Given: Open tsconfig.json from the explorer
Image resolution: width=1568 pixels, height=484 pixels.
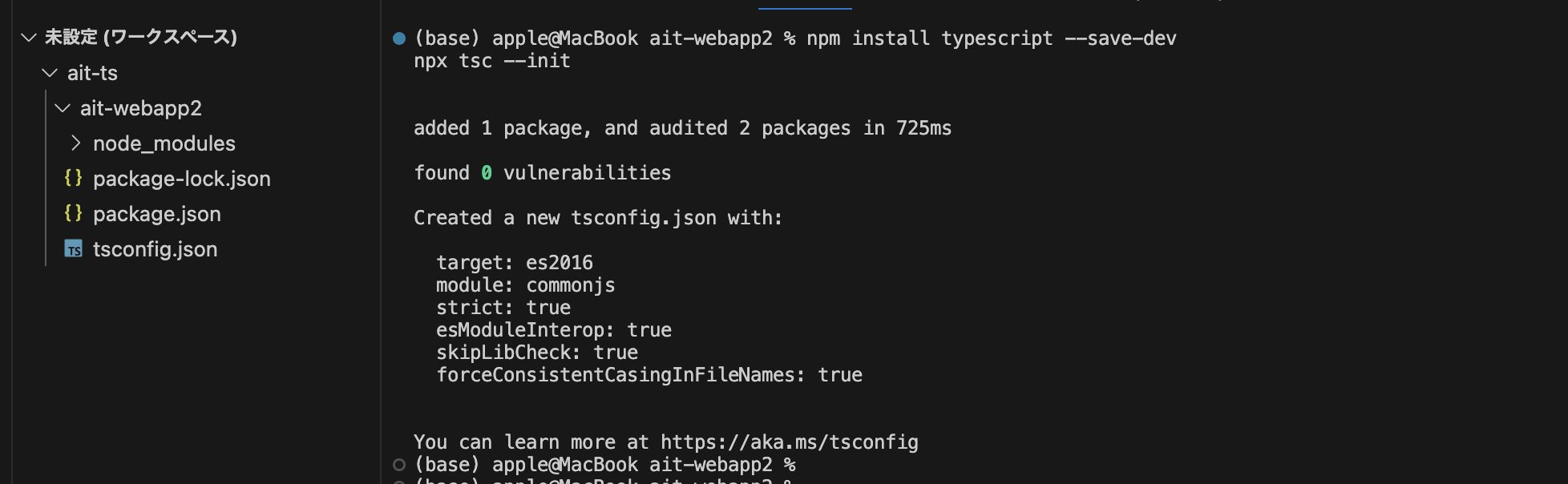Looking at the screenshot, I should point(156,249).
